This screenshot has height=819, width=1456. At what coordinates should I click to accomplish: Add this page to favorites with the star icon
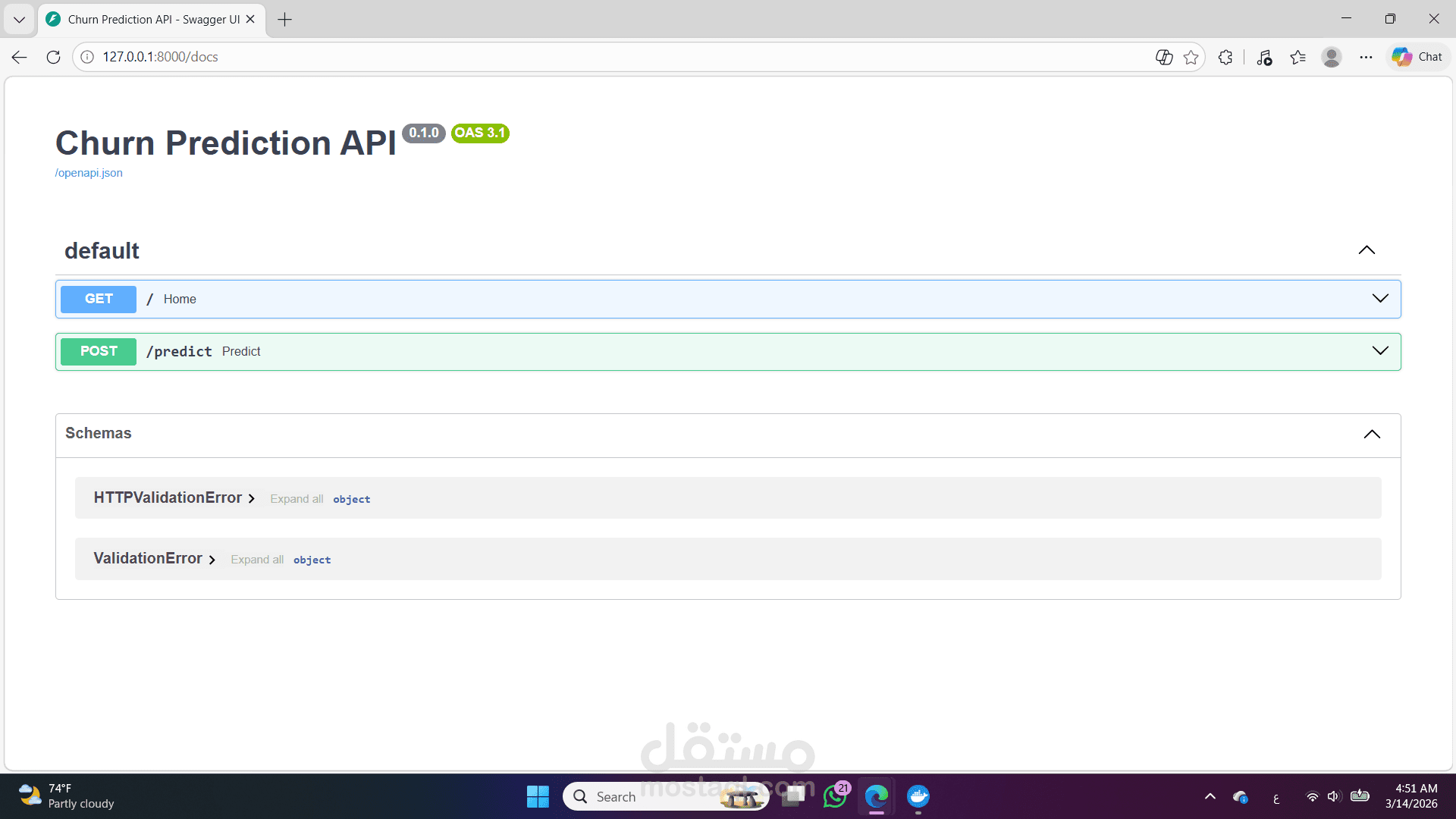coord(1191,57)
